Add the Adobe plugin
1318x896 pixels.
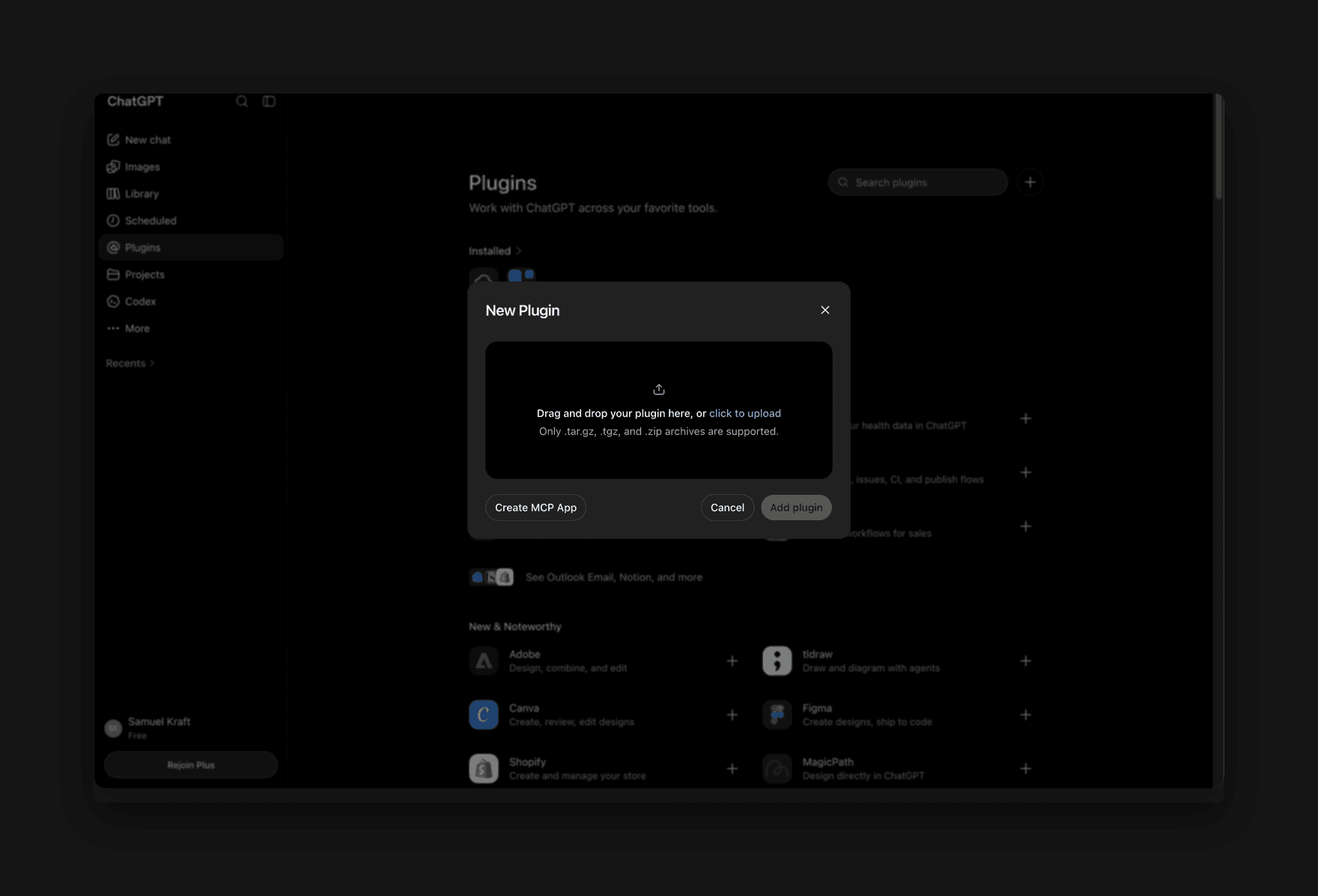click(732, 661)
